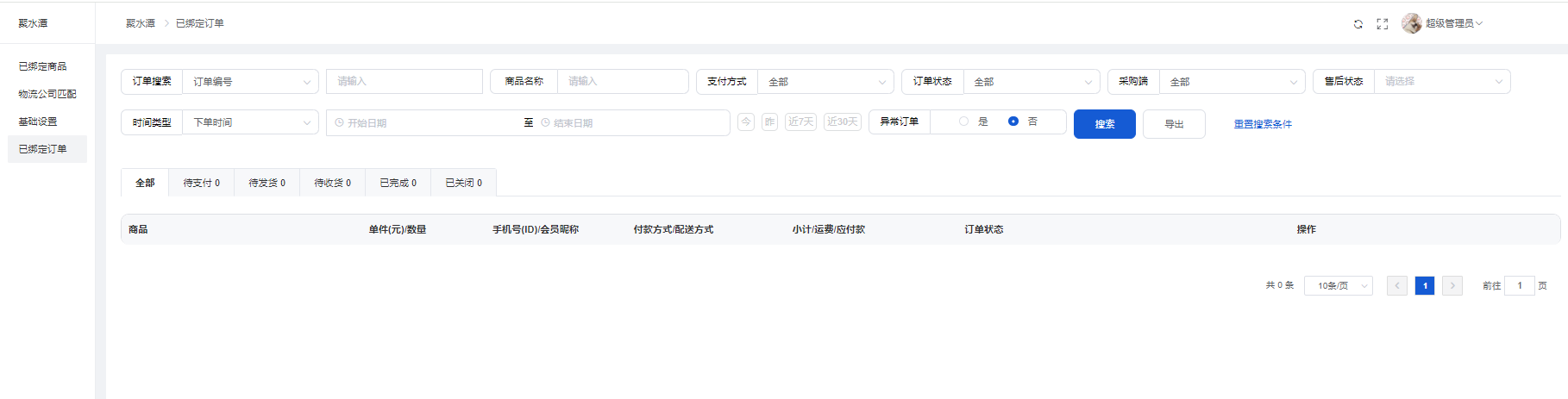This screenshot has width=1568, height=399.
Task: Open 基础设置 in the sidebar
Action: [x=47, y=122]
